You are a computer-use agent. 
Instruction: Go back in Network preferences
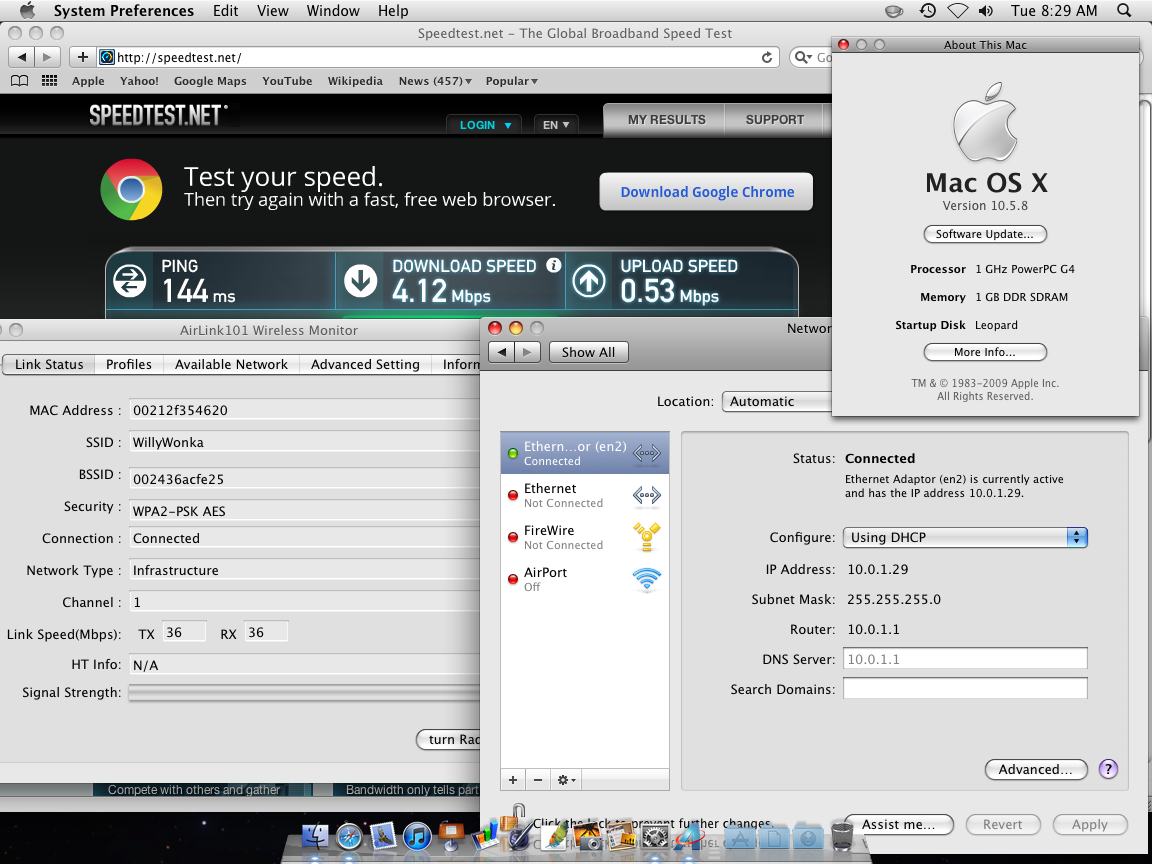[502, 352]
